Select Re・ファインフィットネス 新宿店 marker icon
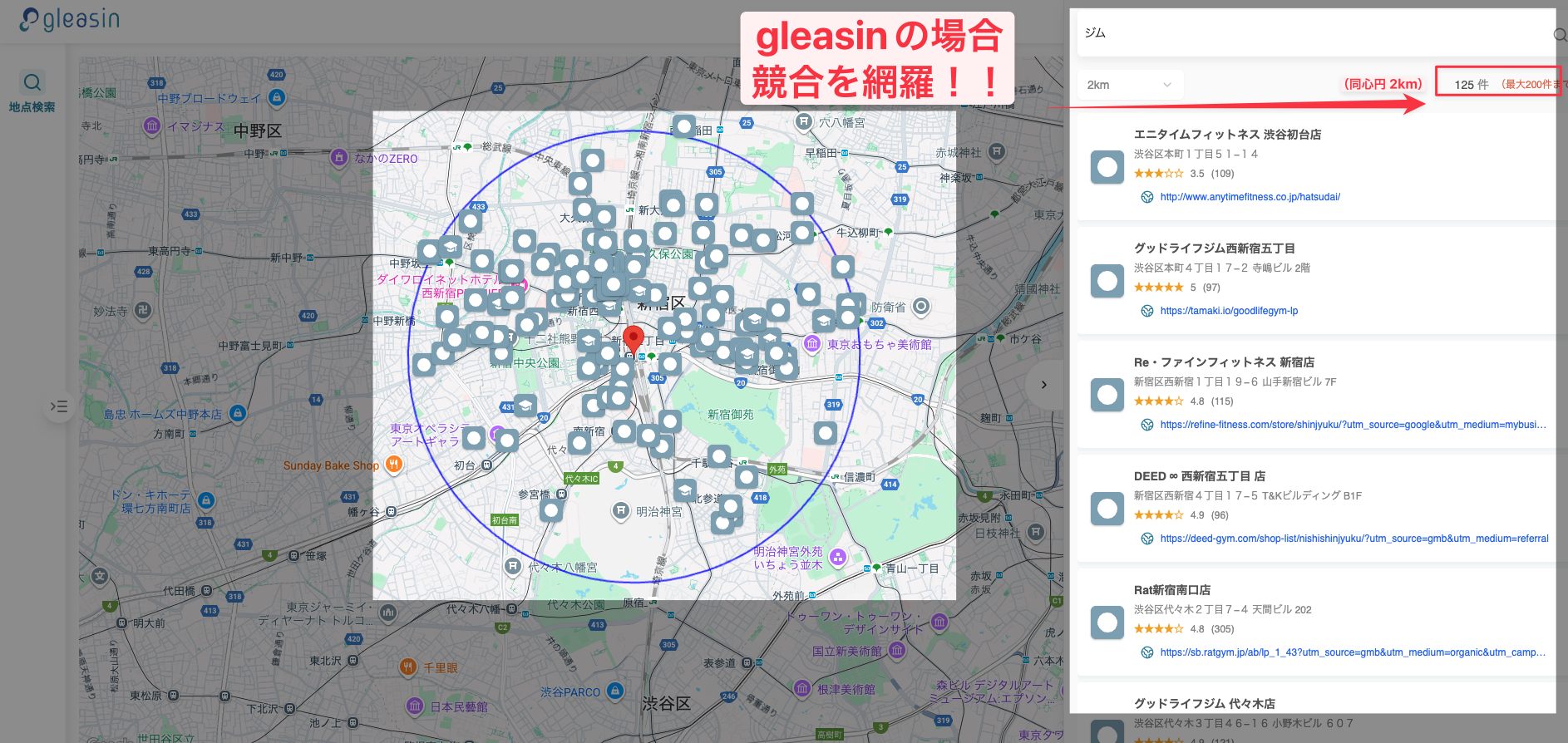This screenshot has height=743, width=1568. pos(1107,395)
